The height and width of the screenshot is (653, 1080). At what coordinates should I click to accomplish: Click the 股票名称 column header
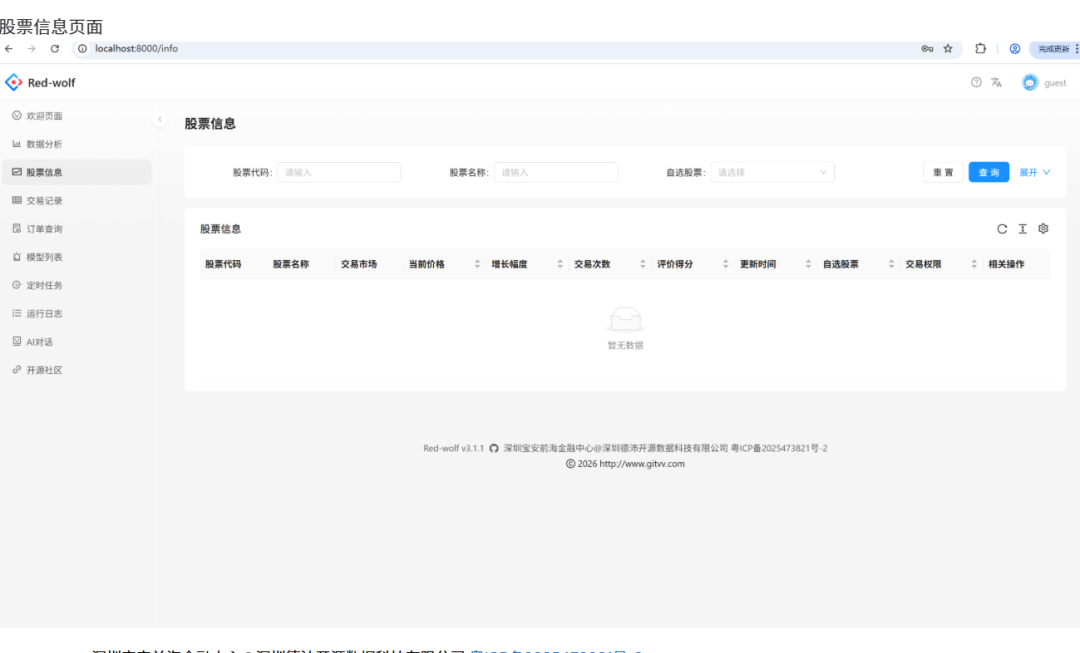tap(291, 265)
